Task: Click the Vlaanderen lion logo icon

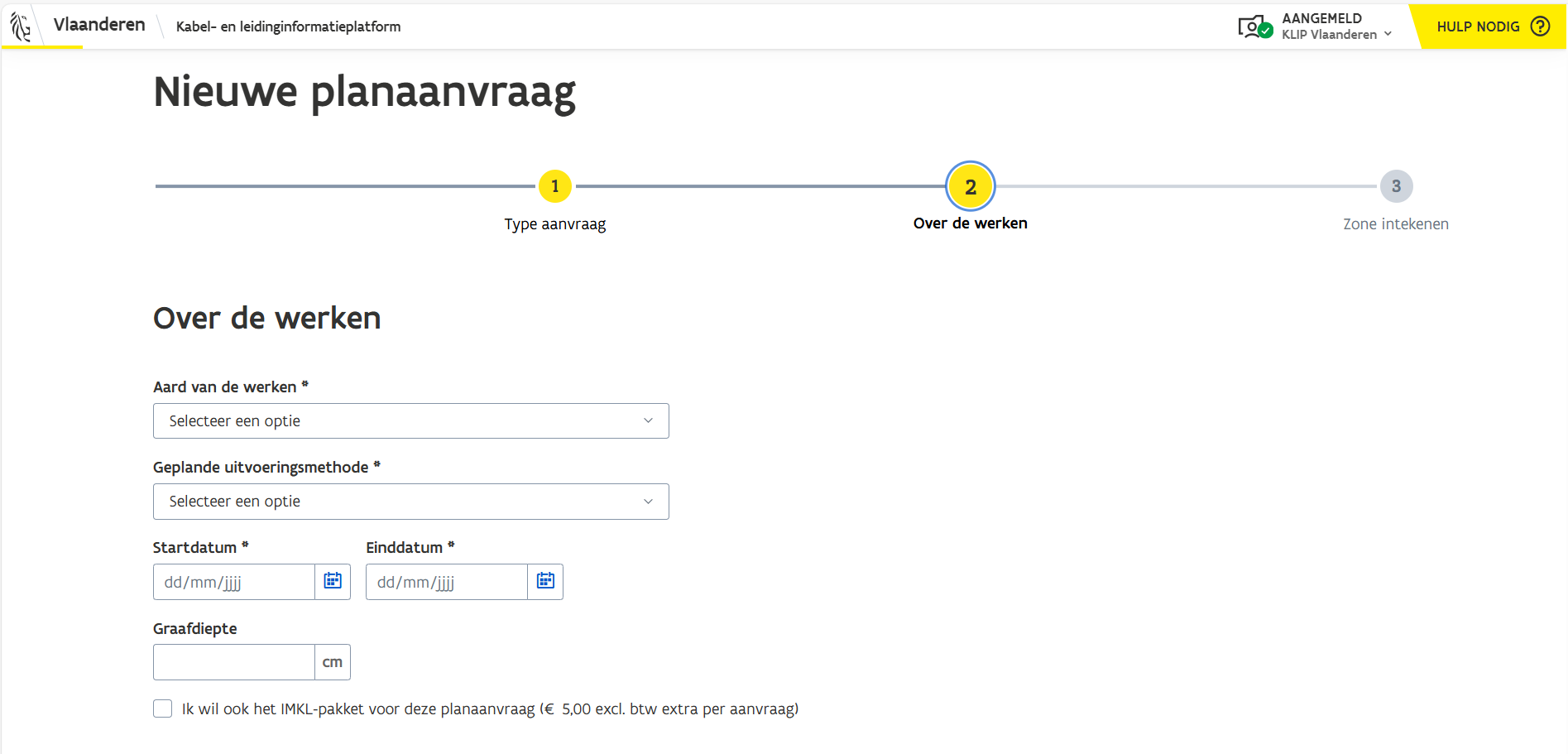Action: click(x=21, y=26)
